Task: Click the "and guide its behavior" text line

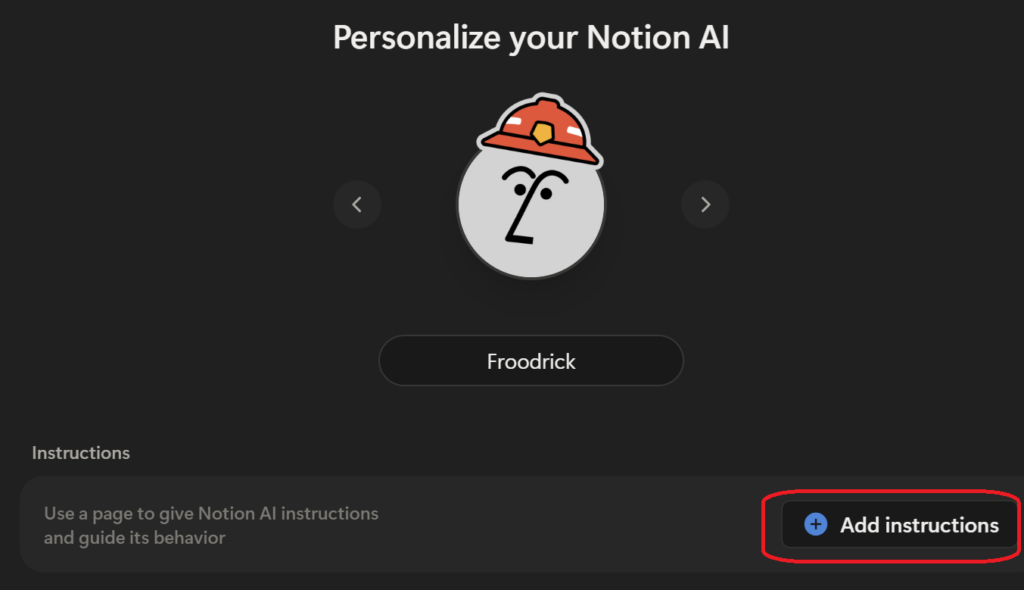Action: point(135,538)
